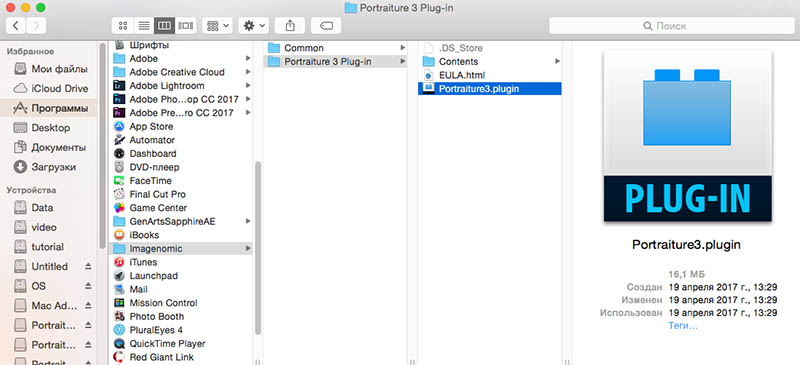Click the QuickTime Player icon
Screen dimensions: 800x365
click(x=119, y=344)
